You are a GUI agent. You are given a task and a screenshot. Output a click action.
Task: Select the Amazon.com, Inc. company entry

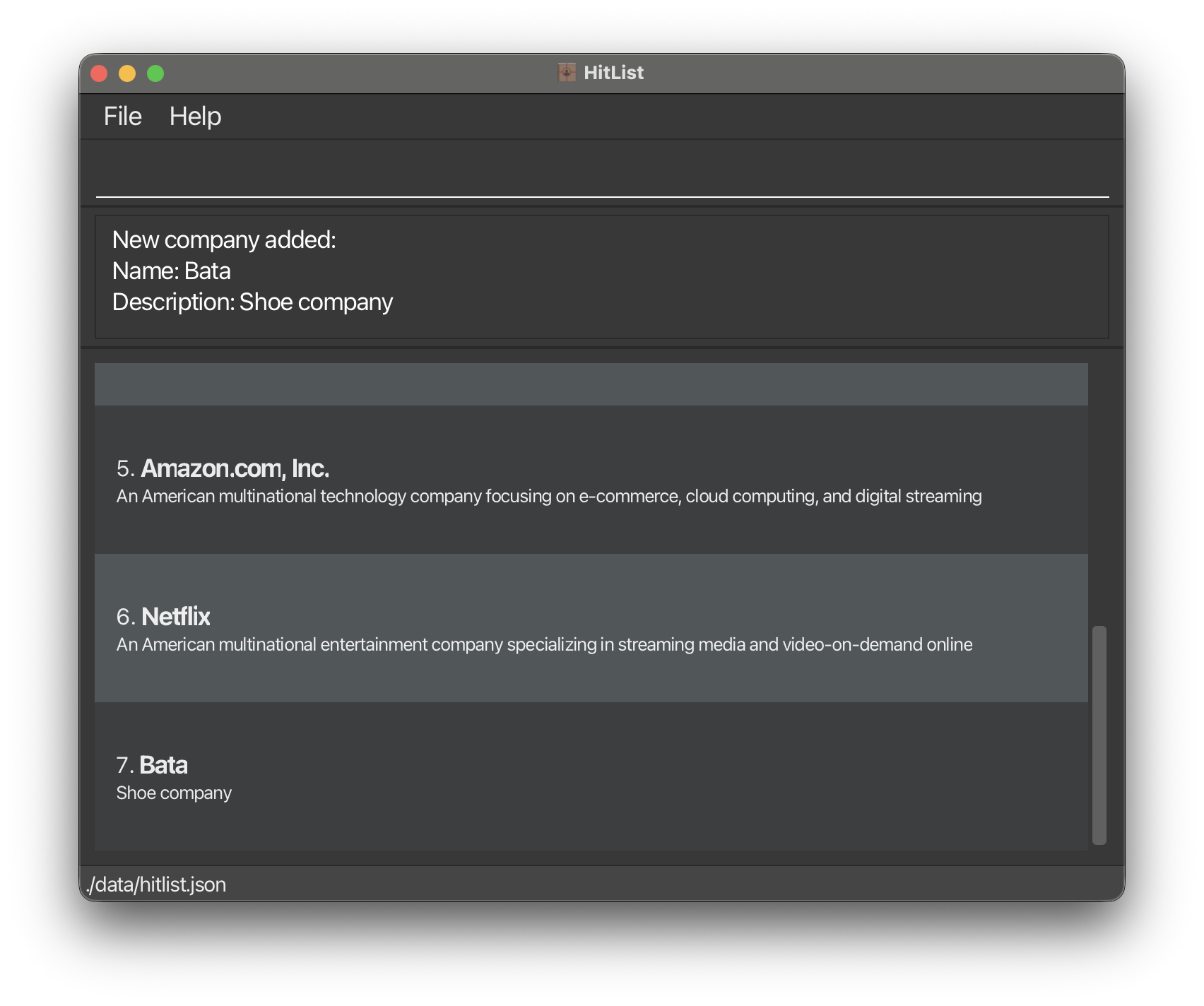pos(591,480)
